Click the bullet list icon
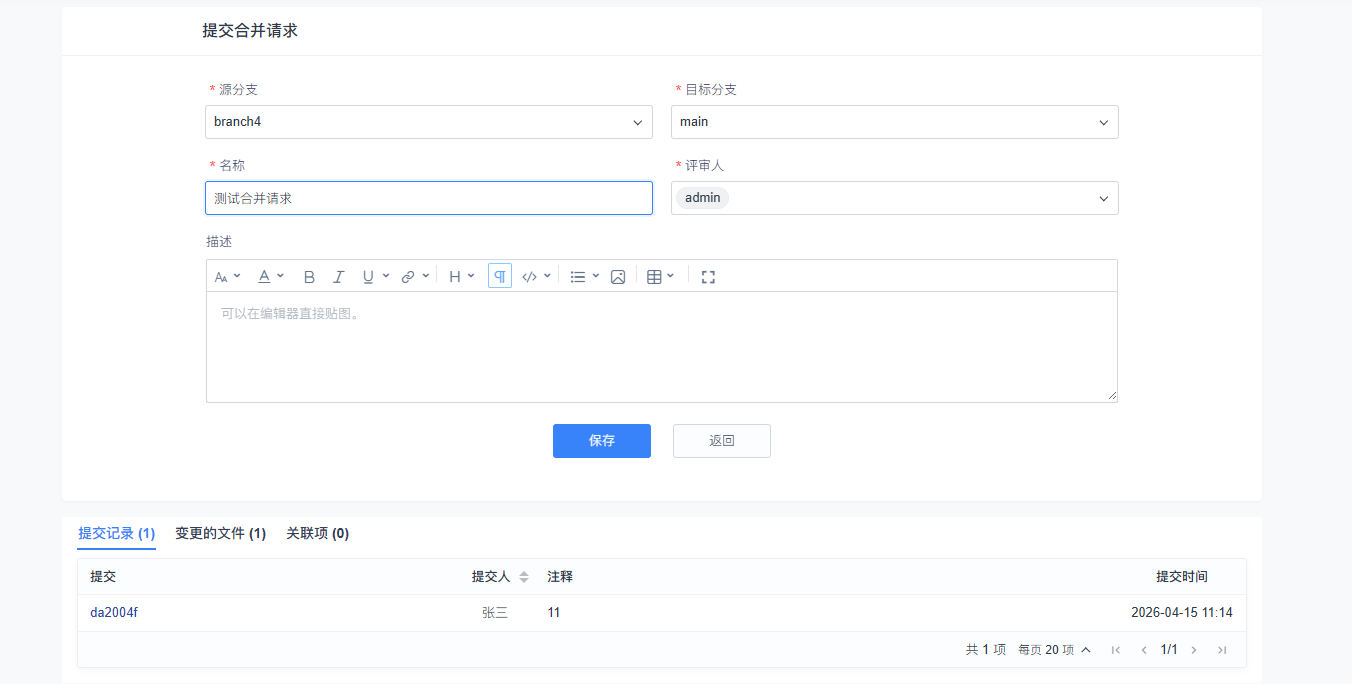1352x684 pixels. coord(578,277)
